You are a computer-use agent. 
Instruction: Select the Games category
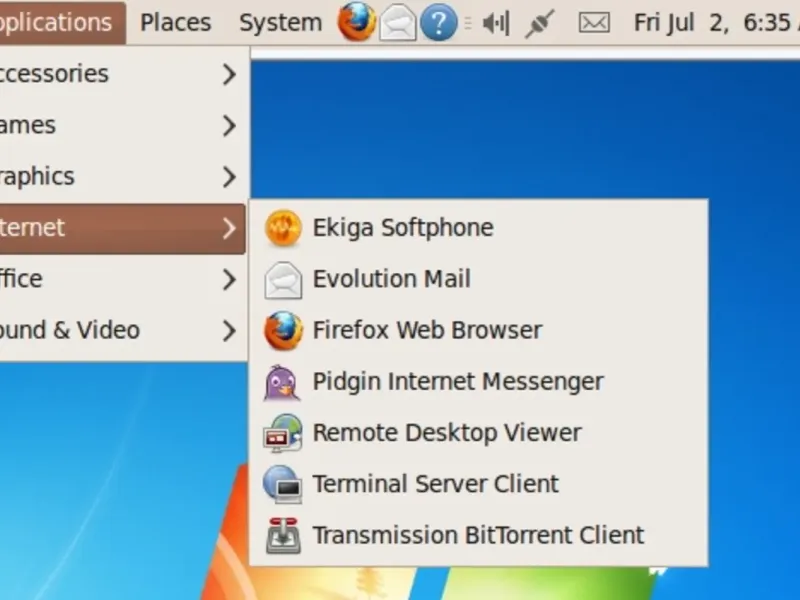tap(122, 126)
